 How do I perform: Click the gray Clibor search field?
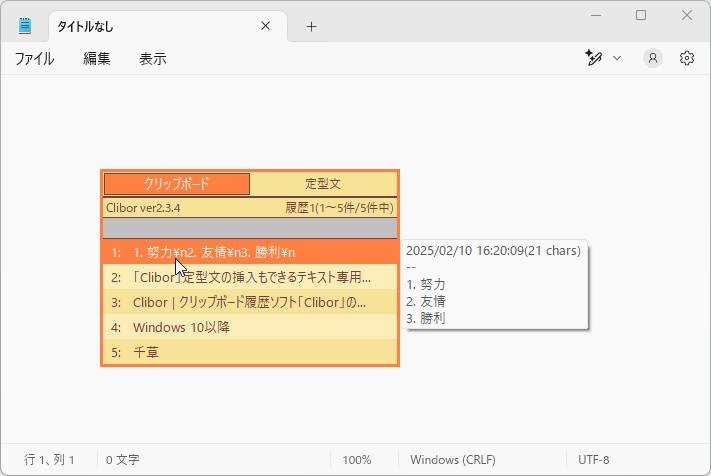(250, 228)
